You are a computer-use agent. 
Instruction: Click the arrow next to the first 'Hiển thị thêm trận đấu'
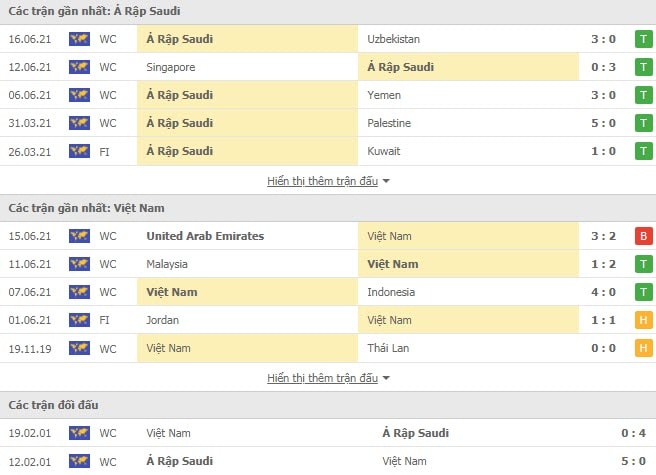click(386, 181)
